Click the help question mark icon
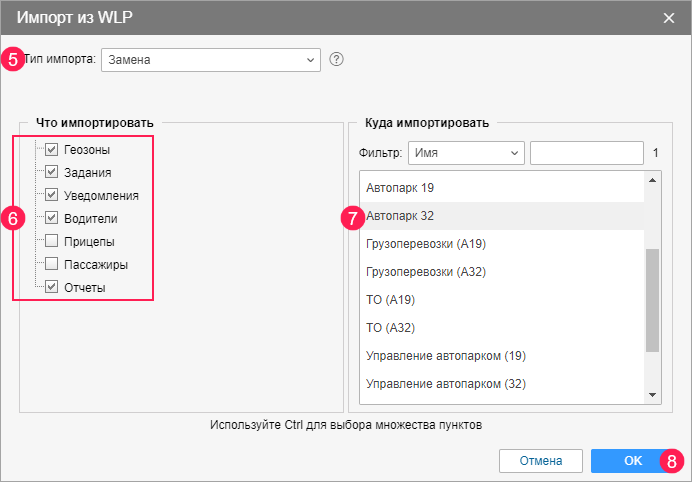This screenshot has height=482, width=692. tap(336, 59)
